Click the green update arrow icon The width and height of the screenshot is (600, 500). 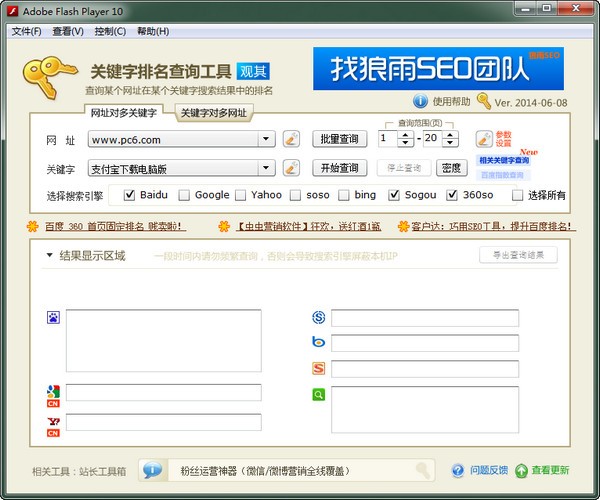pyautogui.click(x=521, y=471)
